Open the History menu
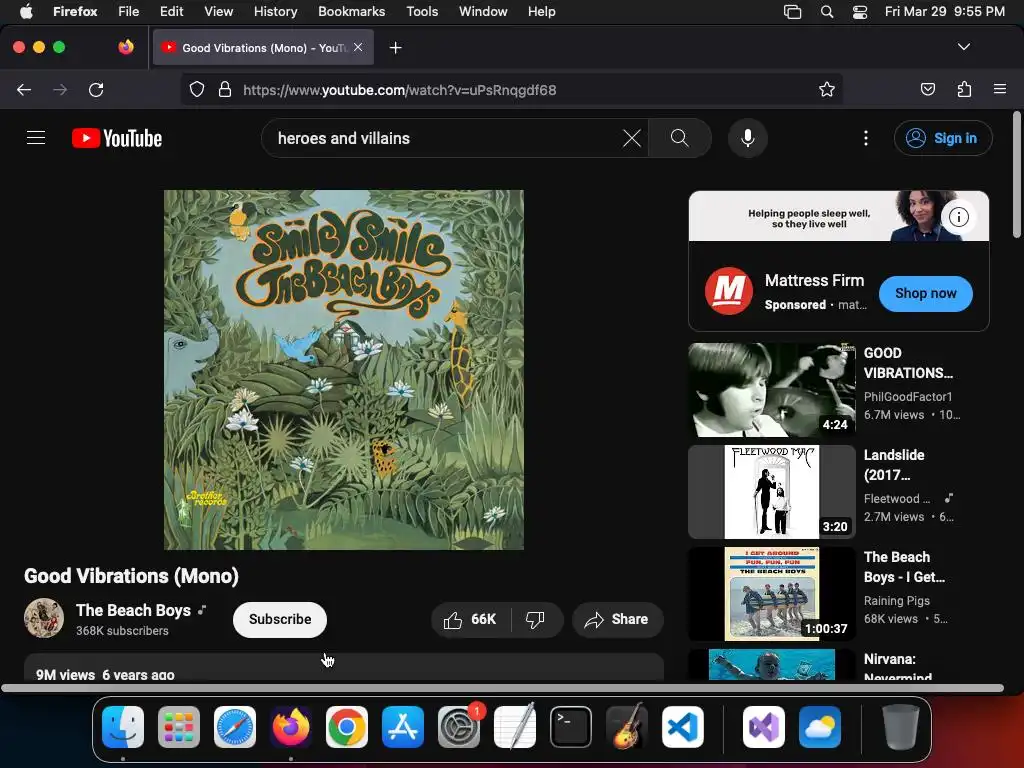This screenshot has width=1024, height=768. tap(275, 11)
